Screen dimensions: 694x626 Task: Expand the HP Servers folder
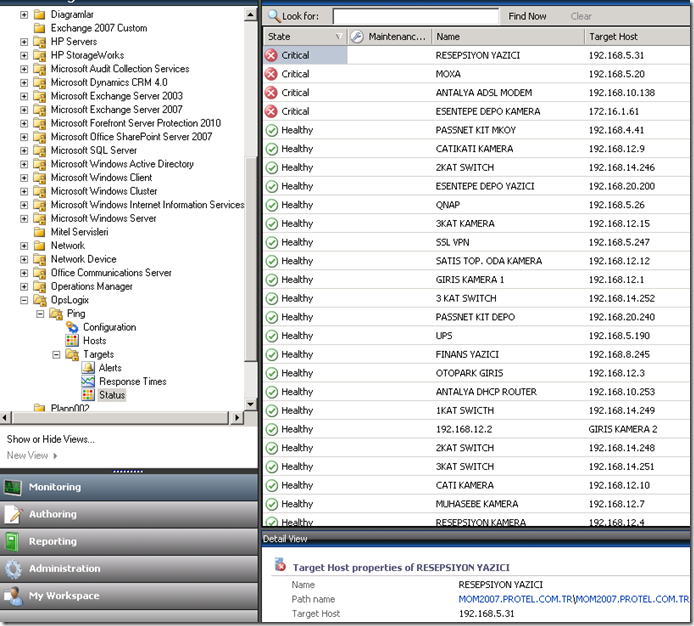[24, 42]
